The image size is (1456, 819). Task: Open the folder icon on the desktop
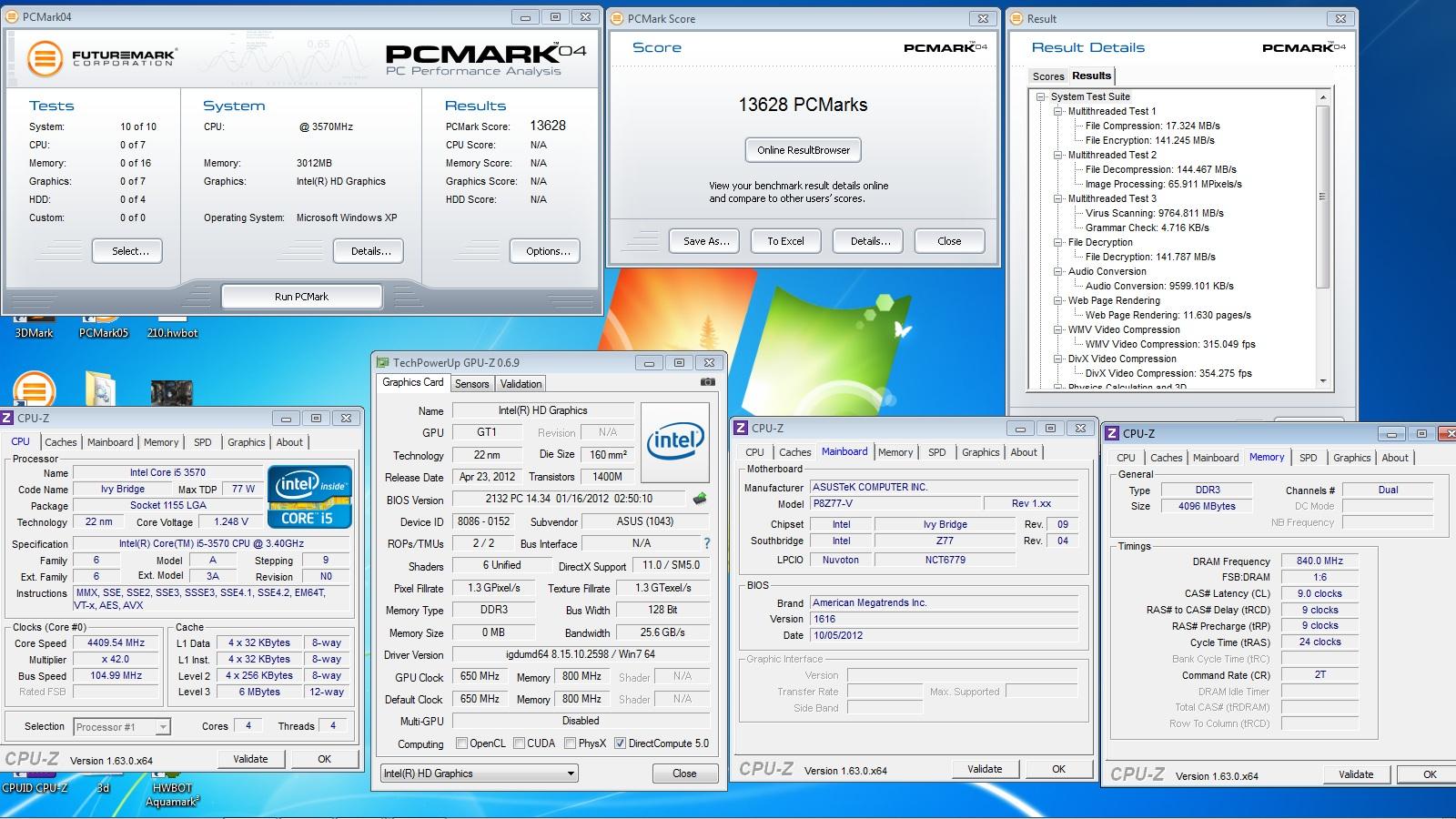(x=101, y=389)
